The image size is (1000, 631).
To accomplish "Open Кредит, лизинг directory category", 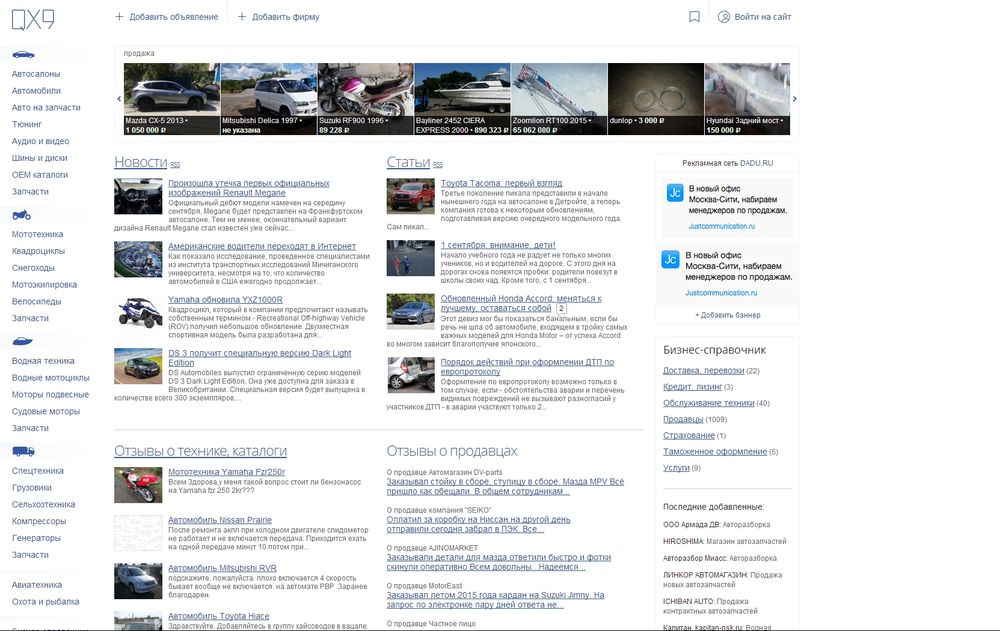I will (x=693, y=387).
